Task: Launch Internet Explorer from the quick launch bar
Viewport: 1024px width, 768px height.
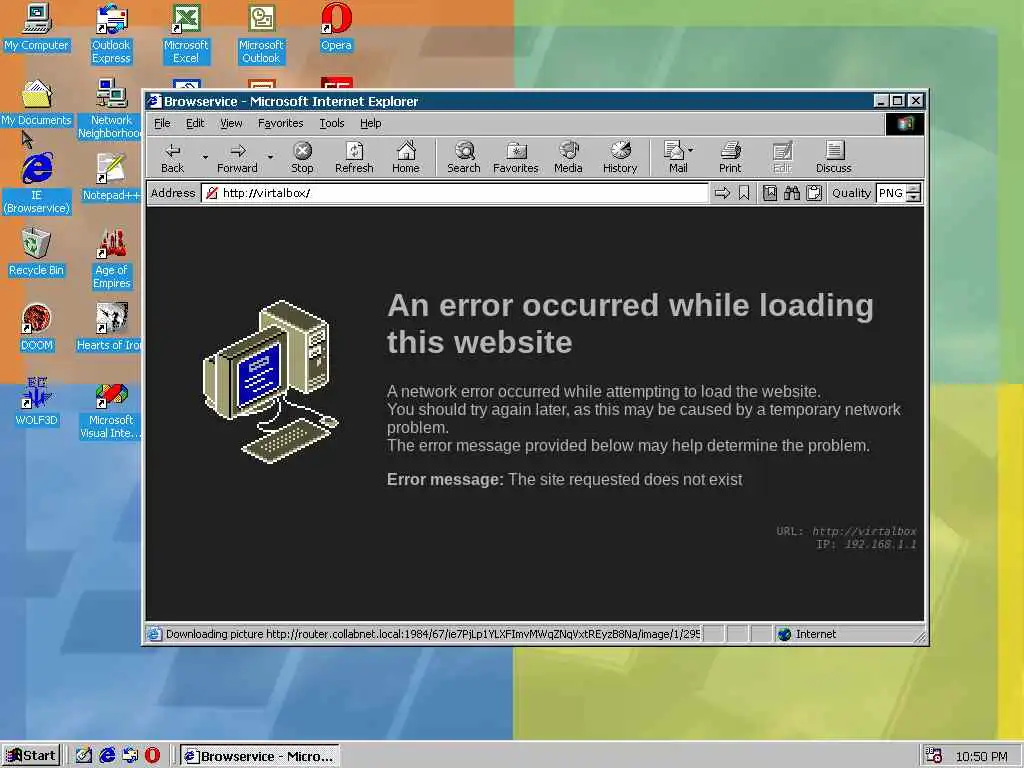Action: pos(106,756)
